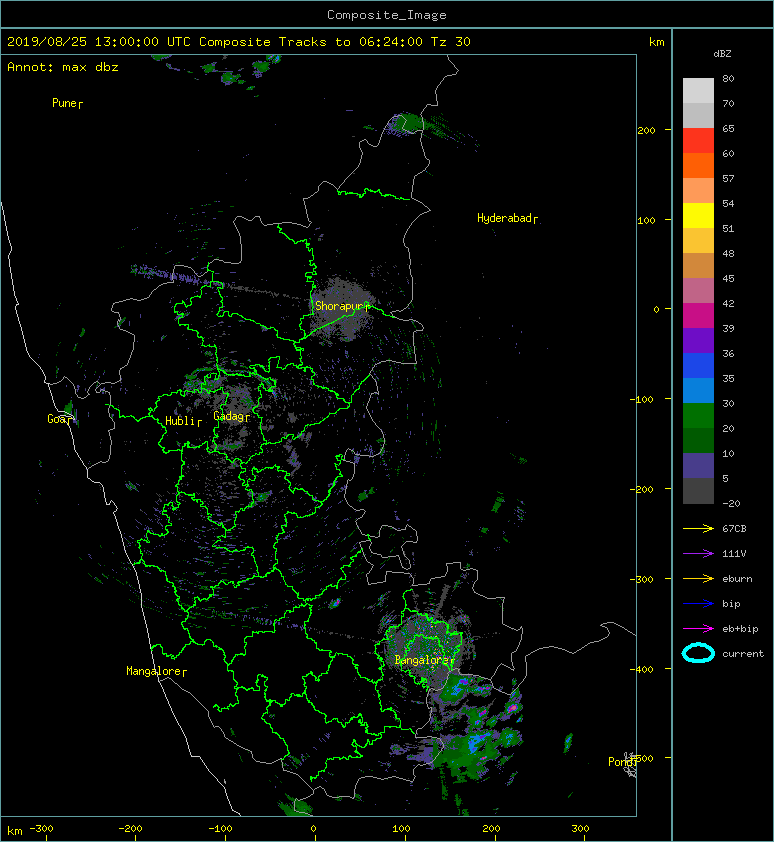
Task: Pick the dark gray 5 dBZ swatch
Action: click(x=698, y=491)
